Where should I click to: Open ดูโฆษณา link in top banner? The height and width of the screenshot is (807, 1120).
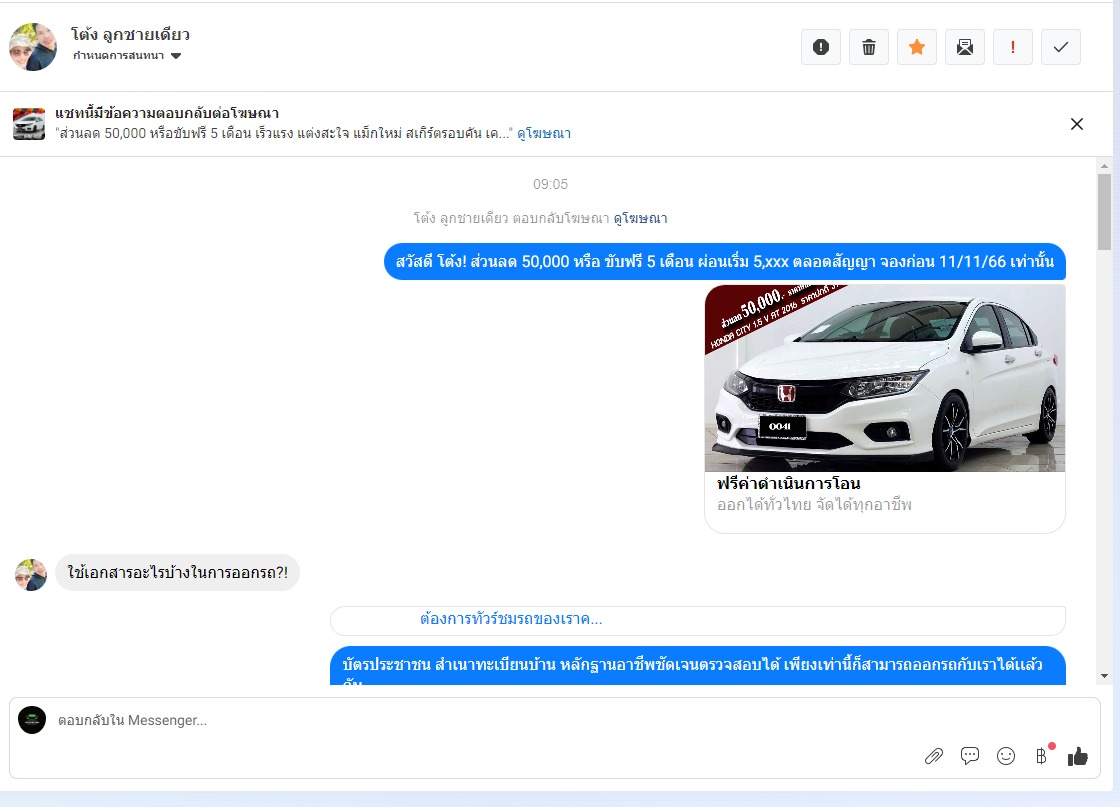(x=544, y=134)
